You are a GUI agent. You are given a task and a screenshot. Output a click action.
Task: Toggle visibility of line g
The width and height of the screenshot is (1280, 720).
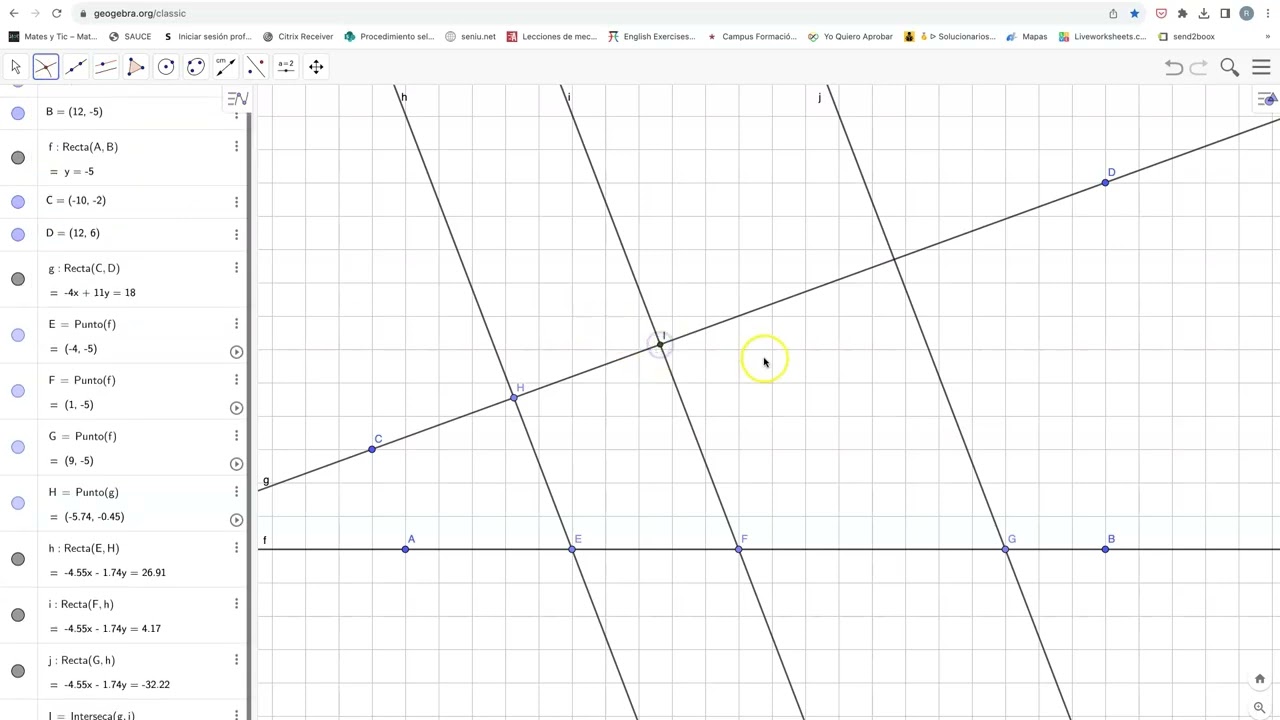click(x=18, y=279)
